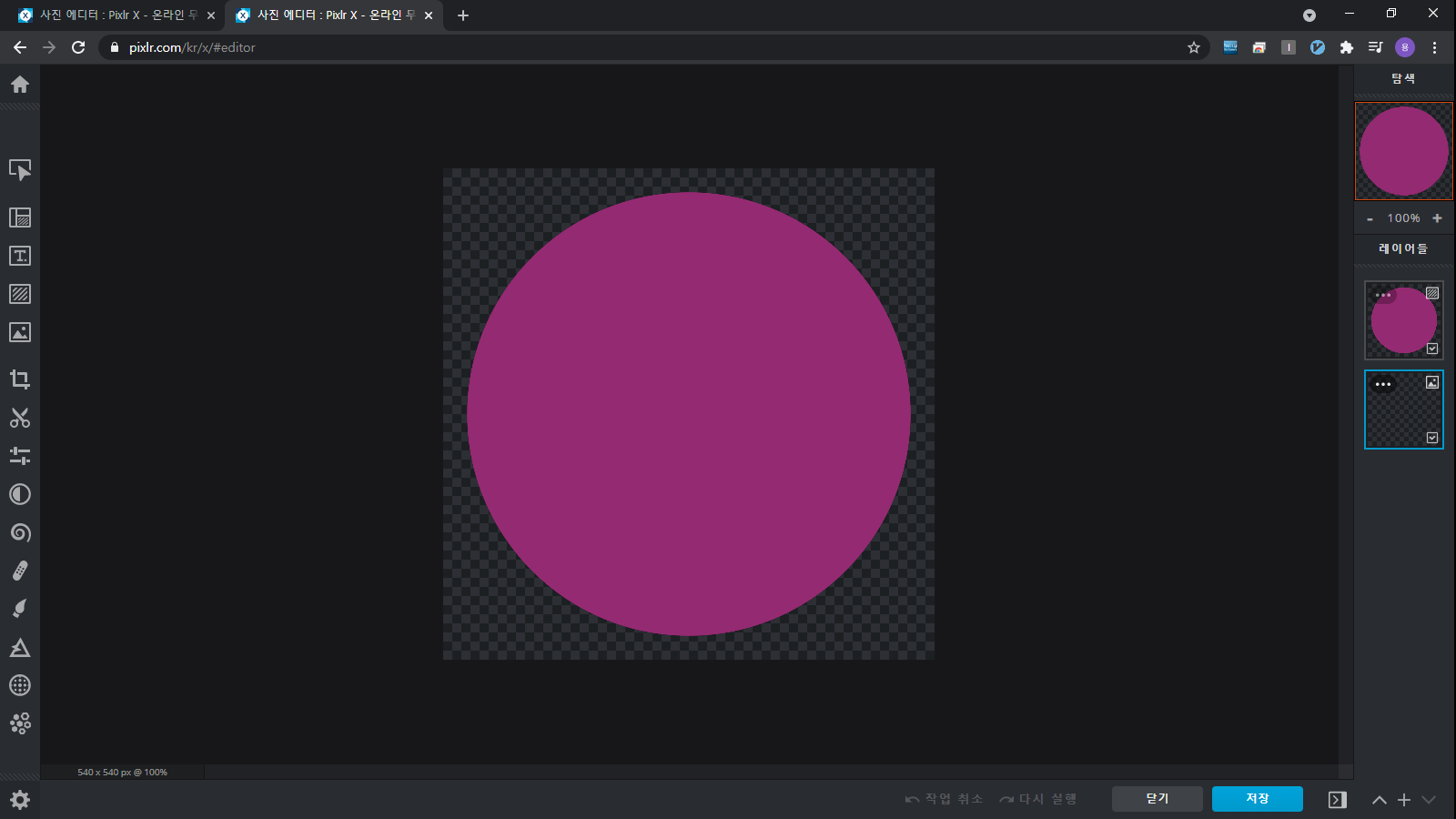The image size is (1456, 819).
Task: Move layer down with chevron
Action: click(1429, 800)
